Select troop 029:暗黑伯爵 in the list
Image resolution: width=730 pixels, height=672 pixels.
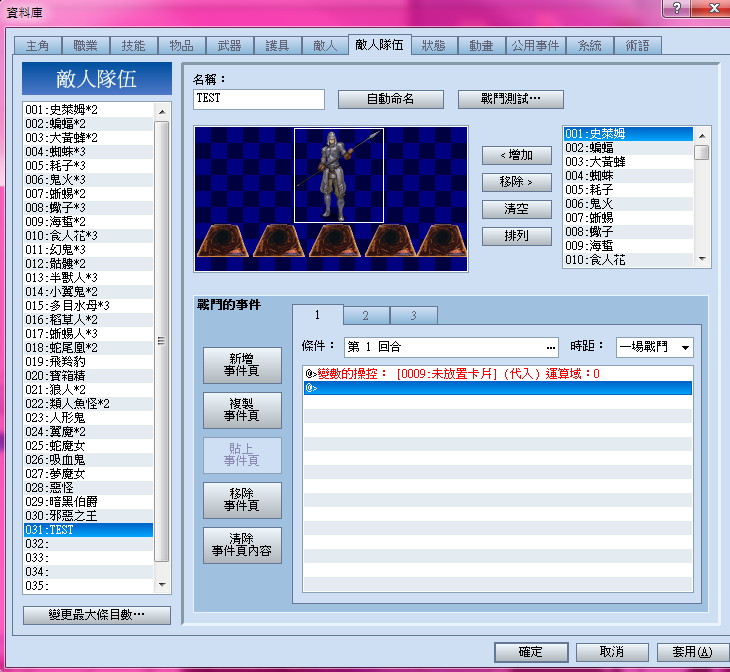[88, 502]
